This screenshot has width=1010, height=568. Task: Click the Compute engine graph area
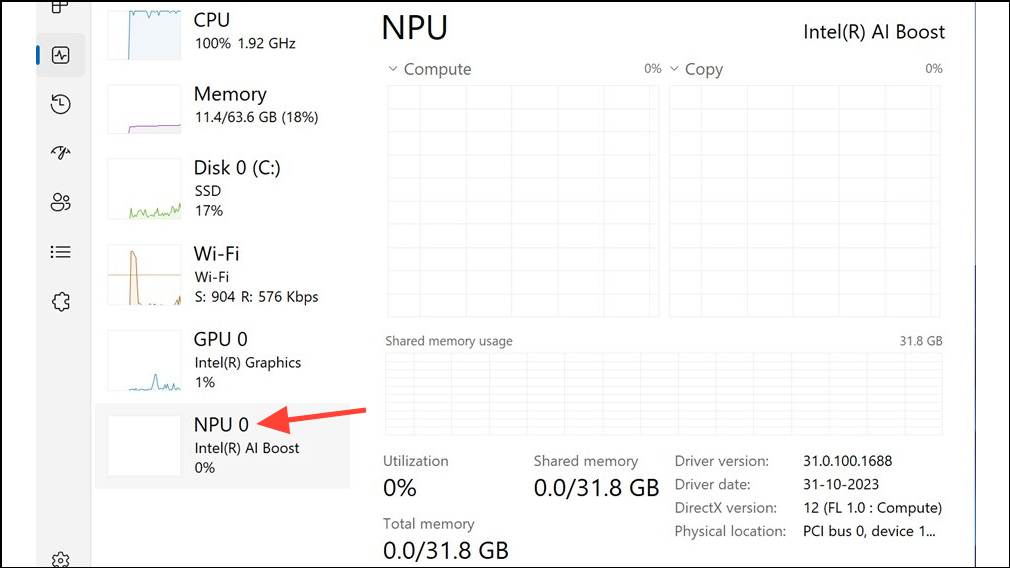[x=523, y=201]
